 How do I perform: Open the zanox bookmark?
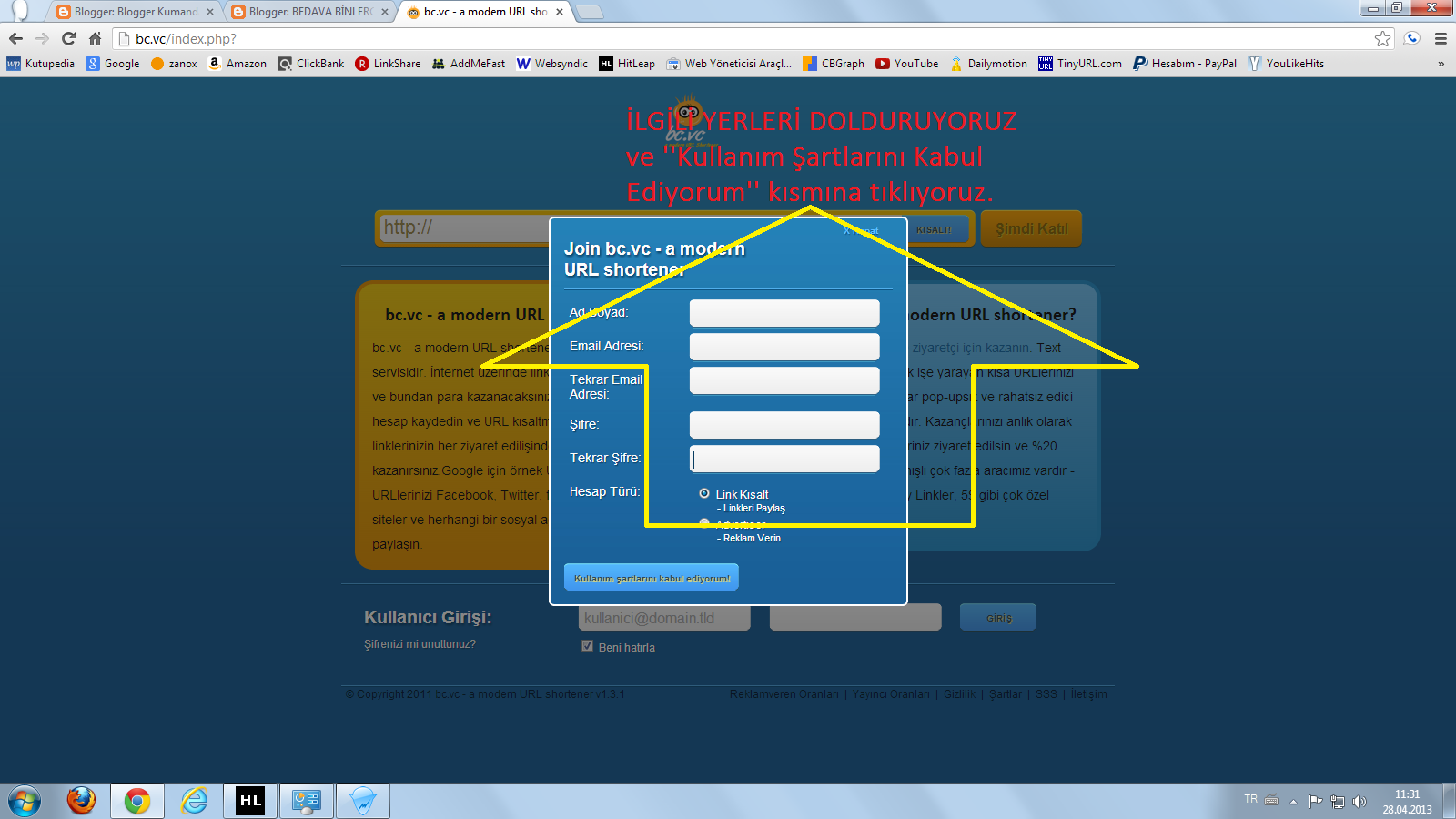[x=174, y=64]
